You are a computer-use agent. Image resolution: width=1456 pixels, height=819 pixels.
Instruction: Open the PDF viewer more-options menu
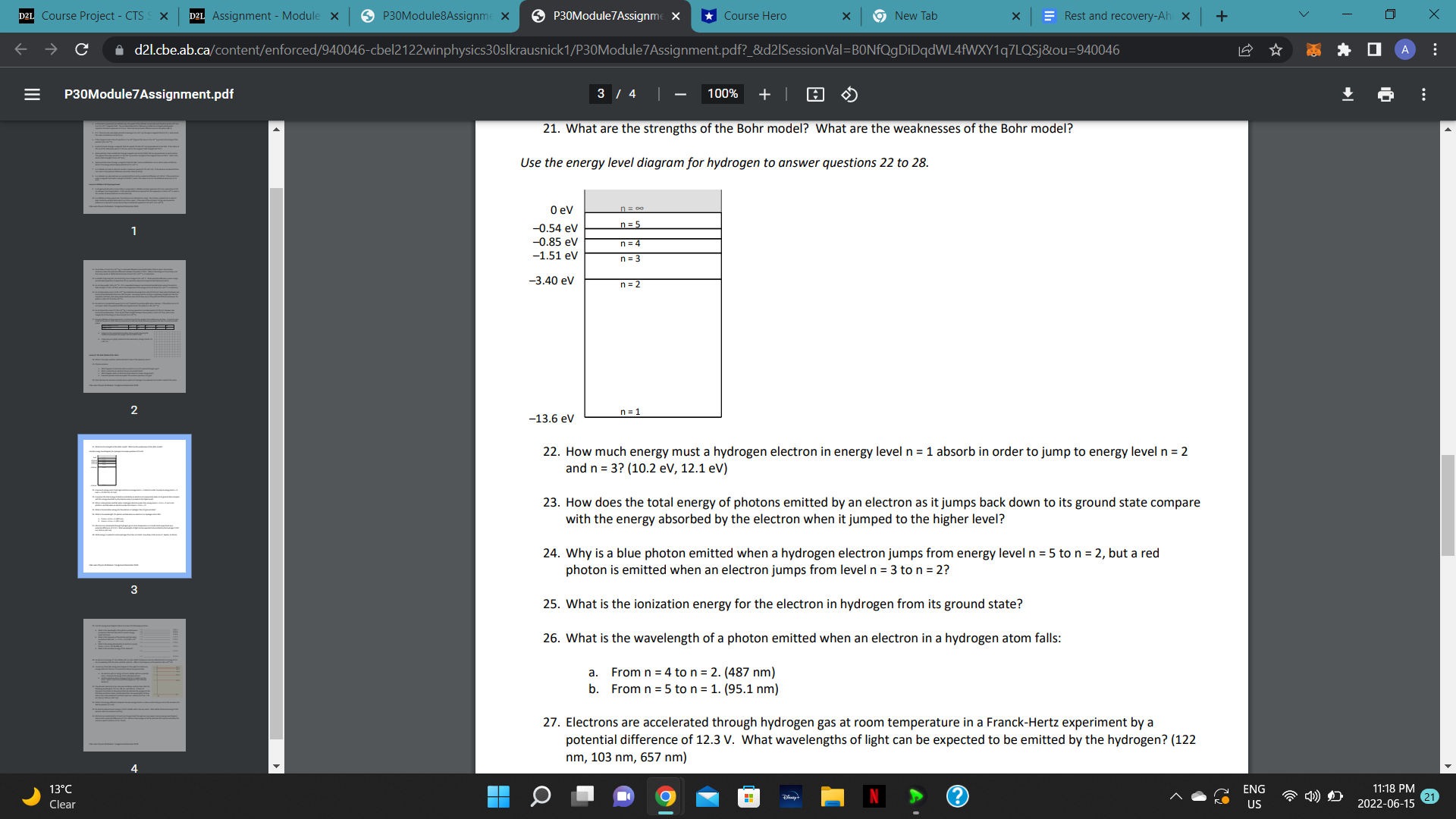pos(1423,94)
